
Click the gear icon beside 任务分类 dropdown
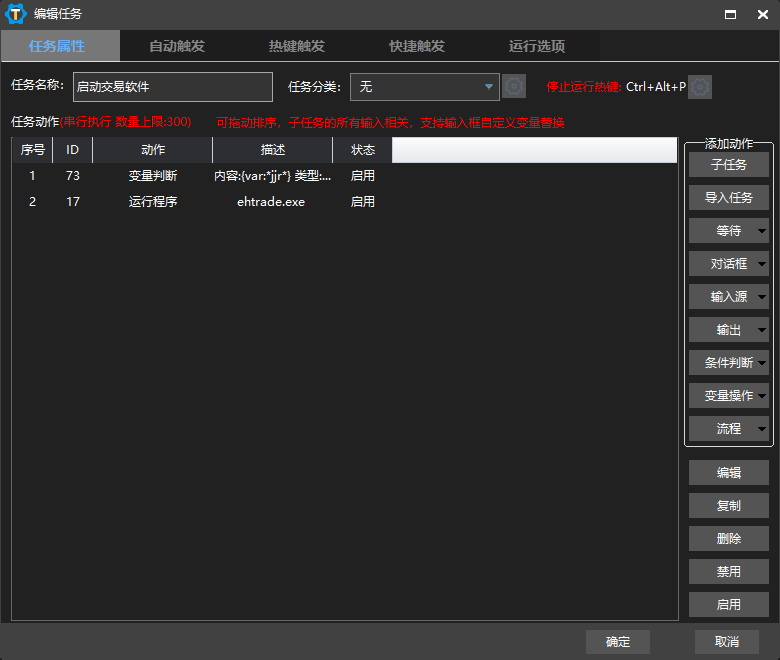pyautogui.click(x=514, y=87)
